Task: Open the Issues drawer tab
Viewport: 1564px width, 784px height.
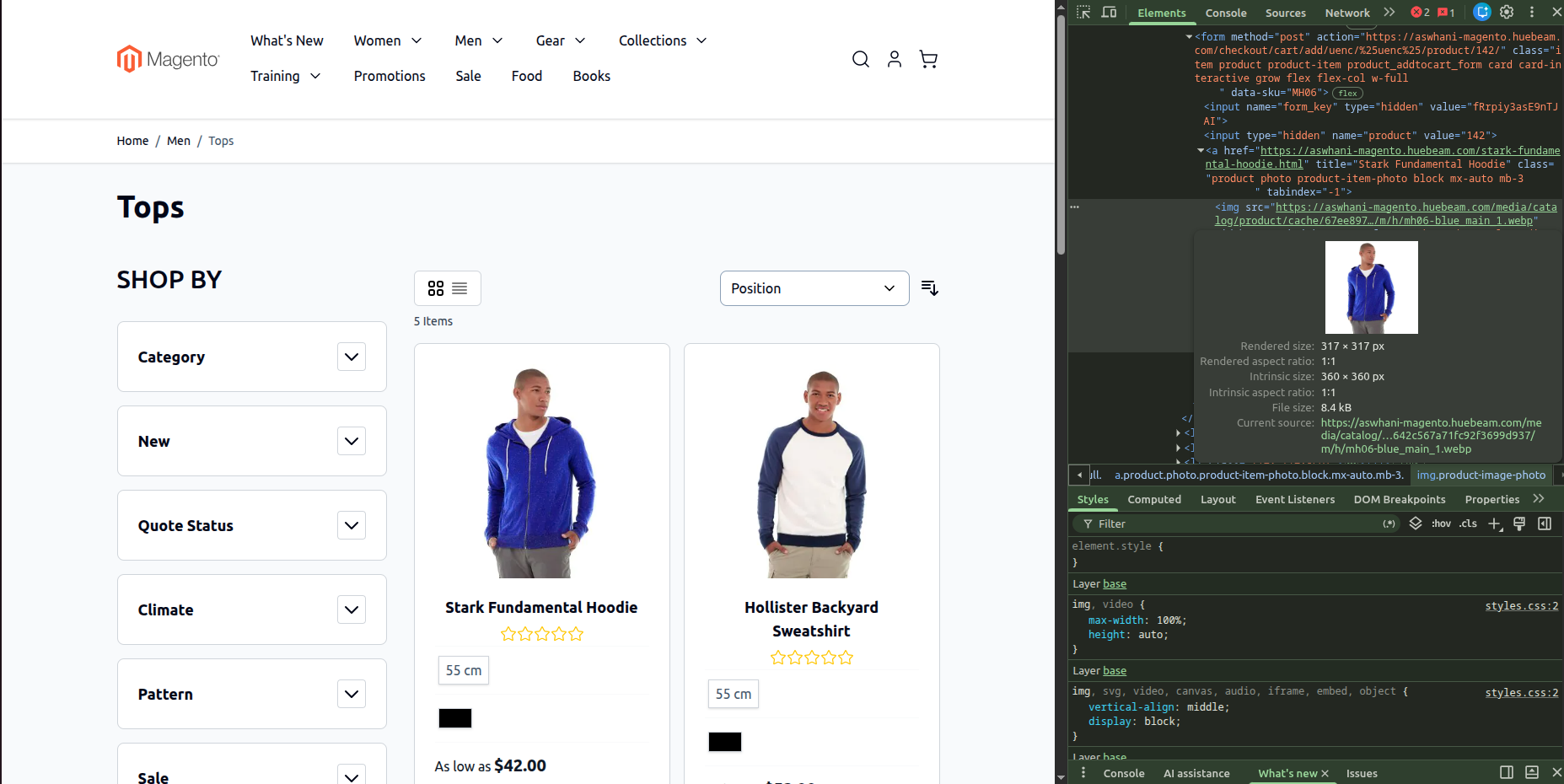Action: (x=1362, y=773)
